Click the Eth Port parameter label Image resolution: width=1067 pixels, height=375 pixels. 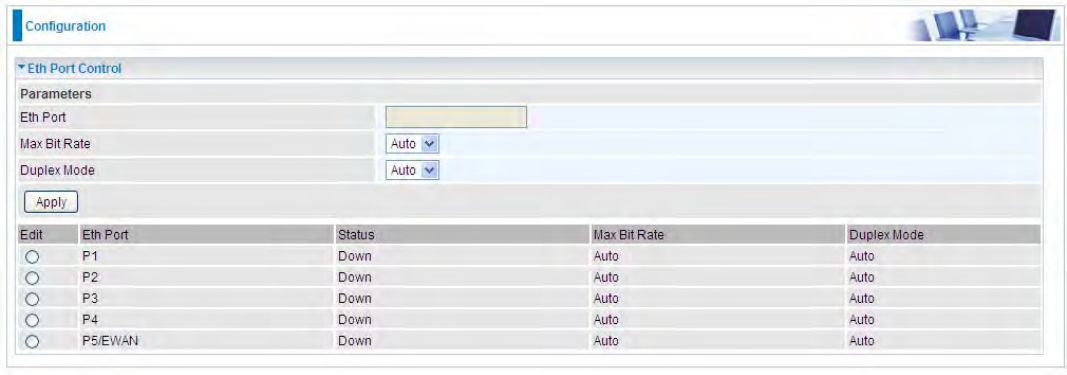click(x=44, y=117)
